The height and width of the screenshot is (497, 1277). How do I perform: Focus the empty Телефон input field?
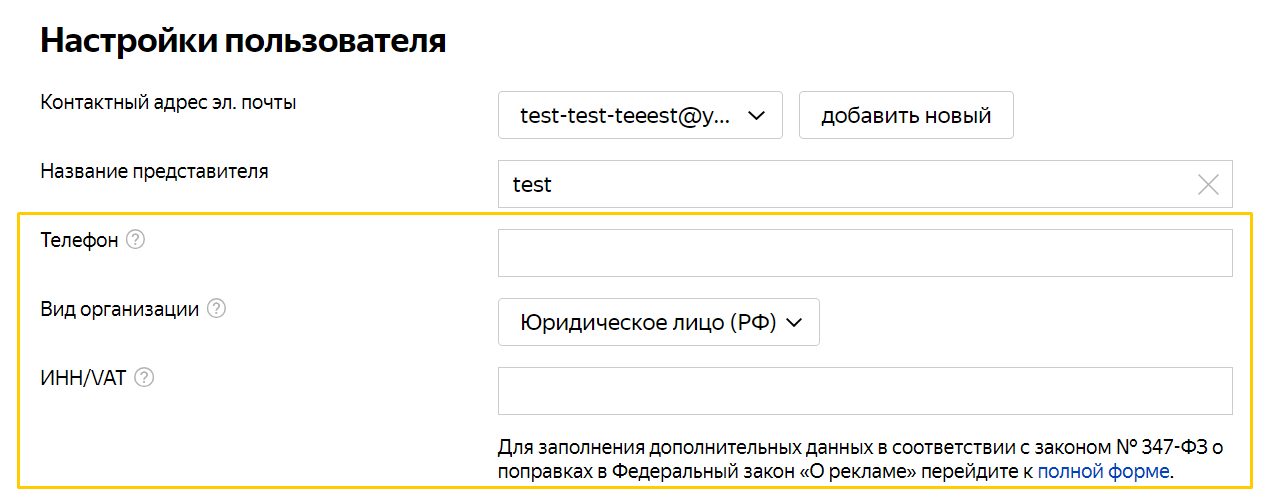(x=865, y=253)
